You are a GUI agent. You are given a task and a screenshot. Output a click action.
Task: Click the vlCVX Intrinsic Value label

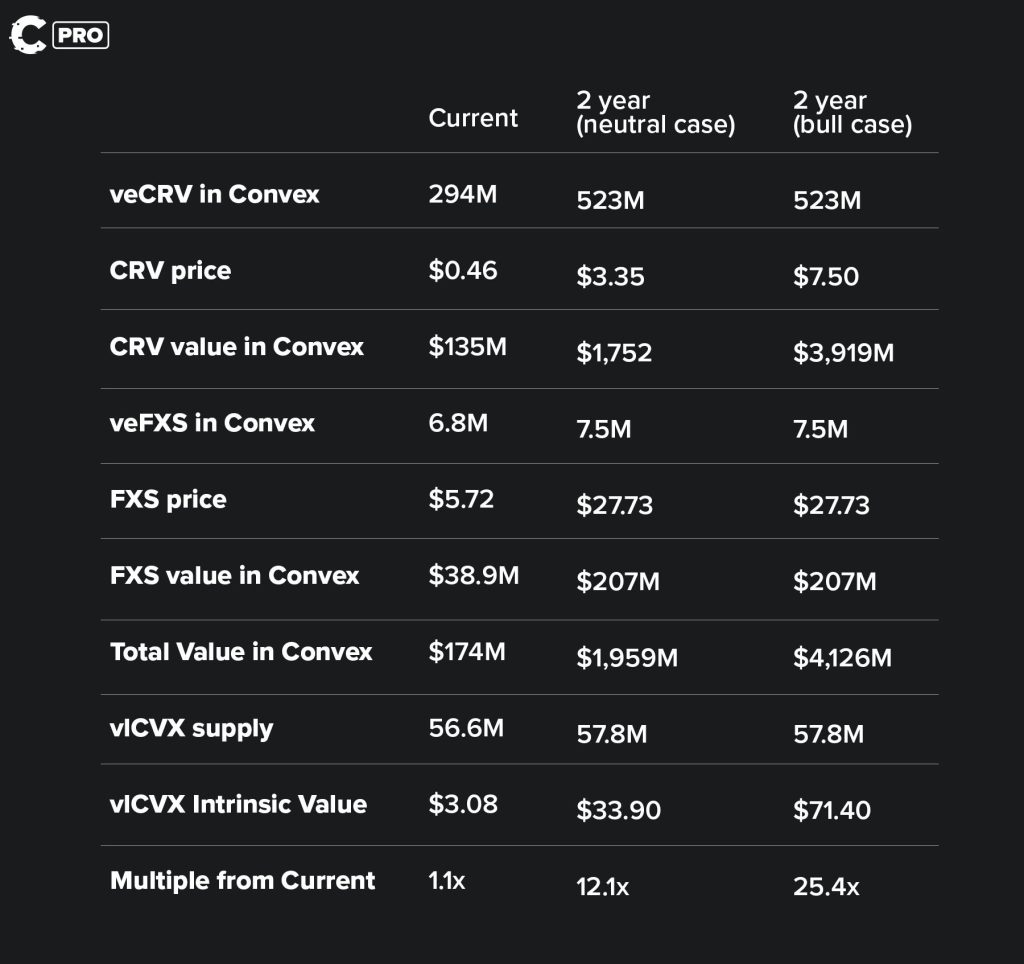(238, 804)
